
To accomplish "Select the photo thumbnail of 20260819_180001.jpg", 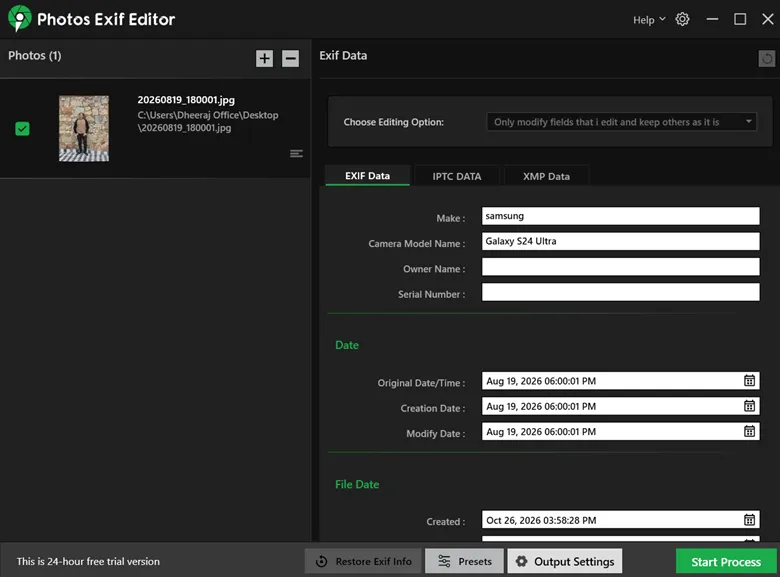I will click(84, 128).
